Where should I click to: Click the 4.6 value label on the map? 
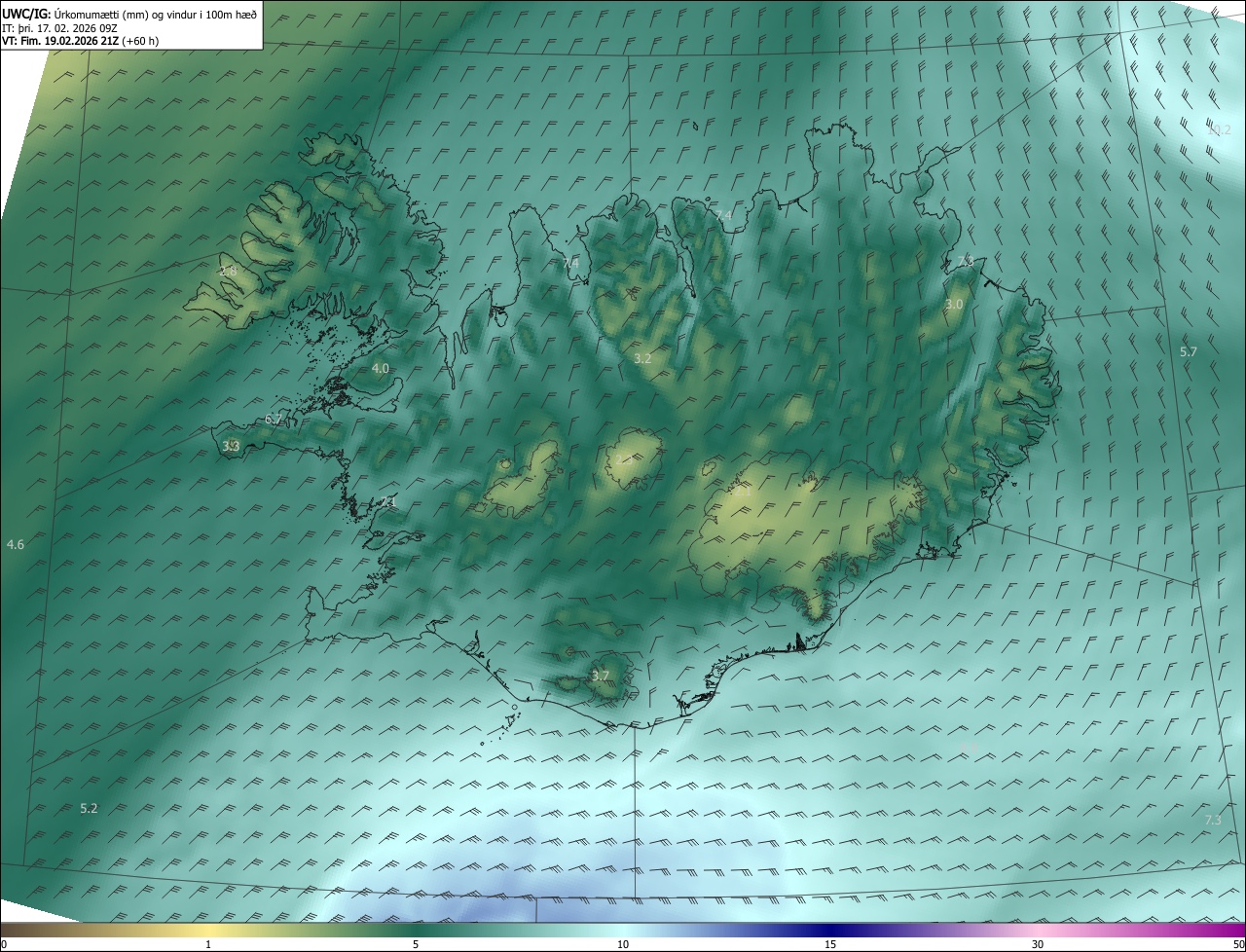click(15, 545)
